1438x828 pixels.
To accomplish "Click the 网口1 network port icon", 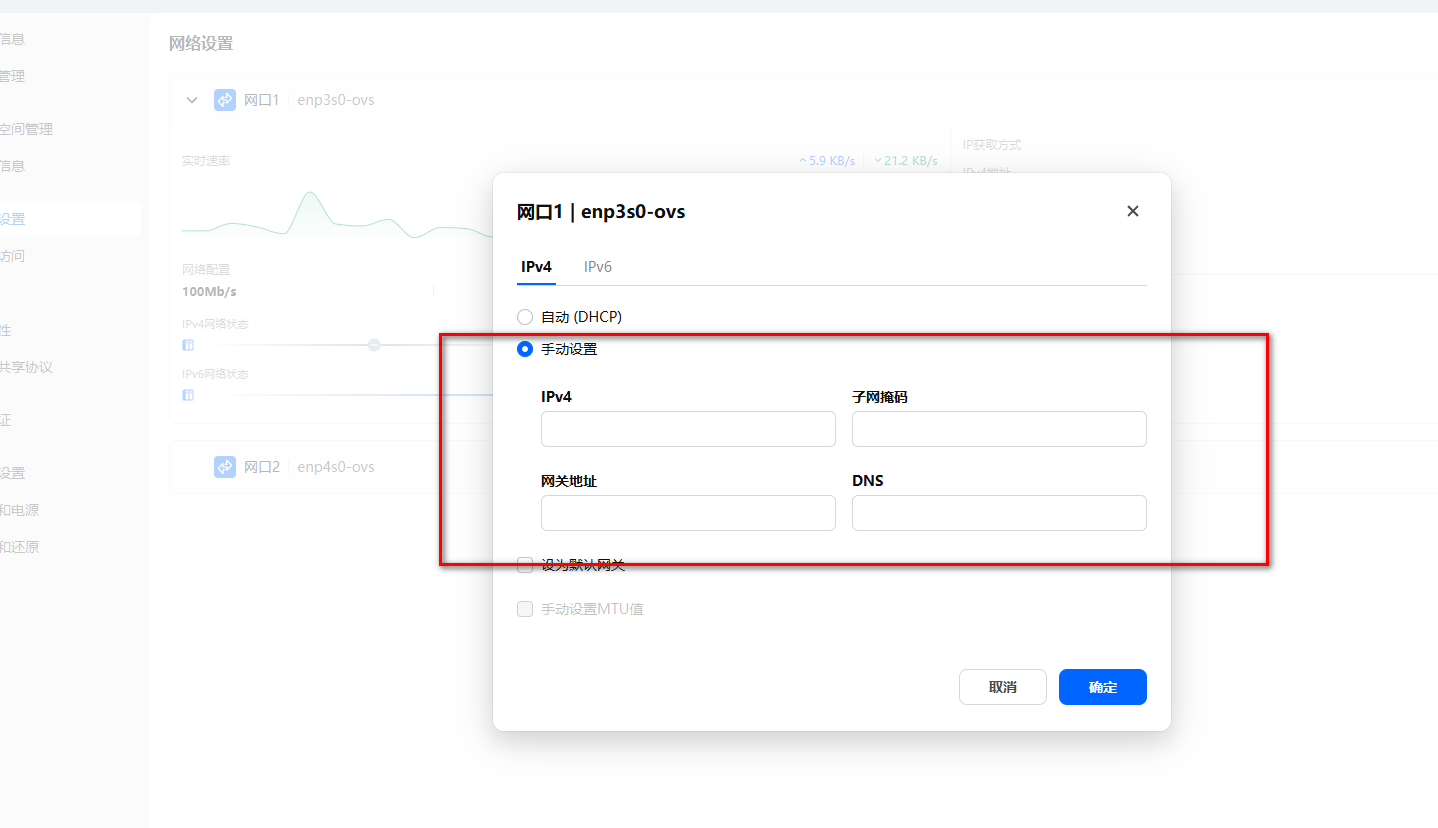I will pyautogui.click(x=225, y=100).
